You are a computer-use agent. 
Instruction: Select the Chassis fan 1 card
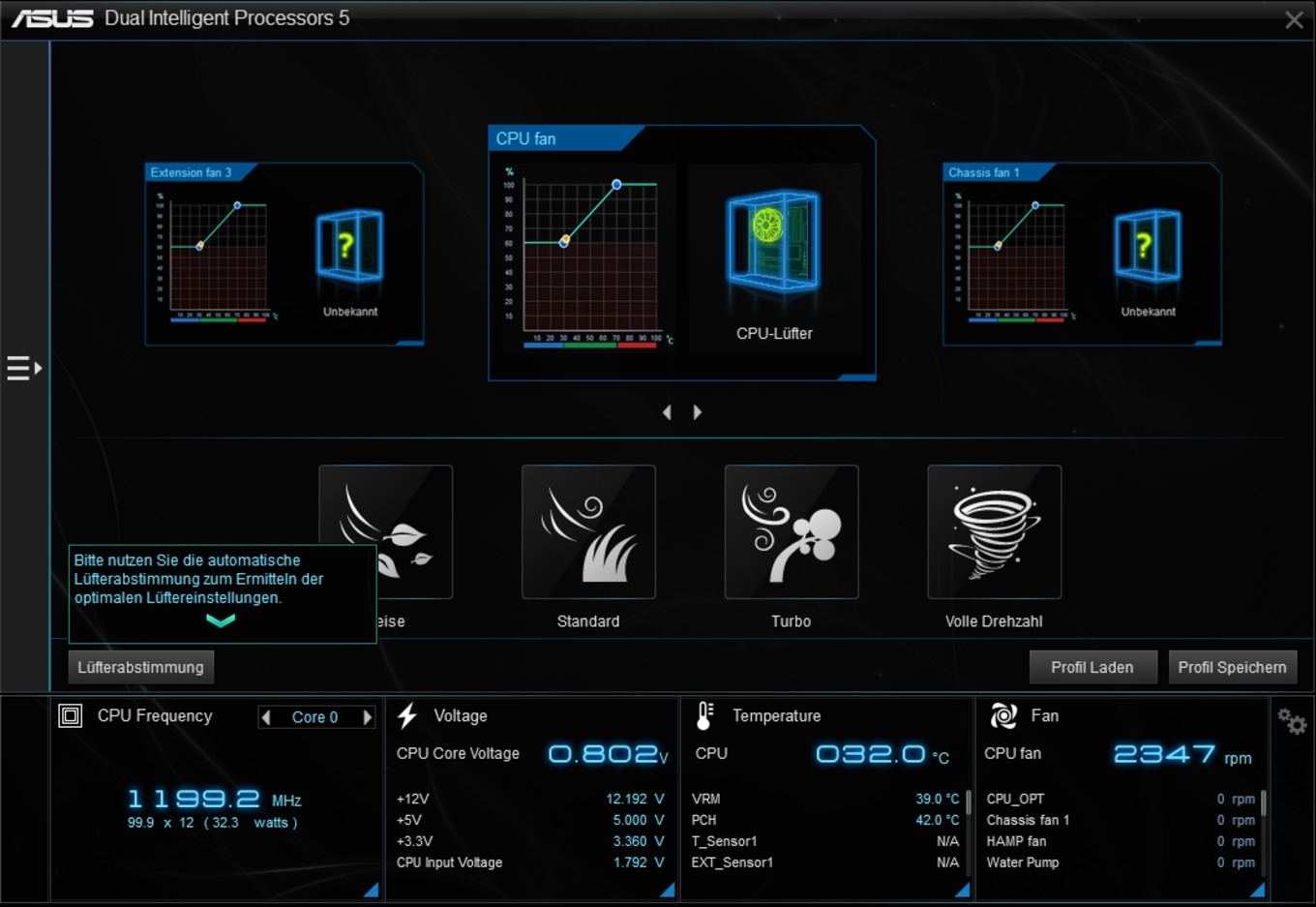click(1082, 254)
